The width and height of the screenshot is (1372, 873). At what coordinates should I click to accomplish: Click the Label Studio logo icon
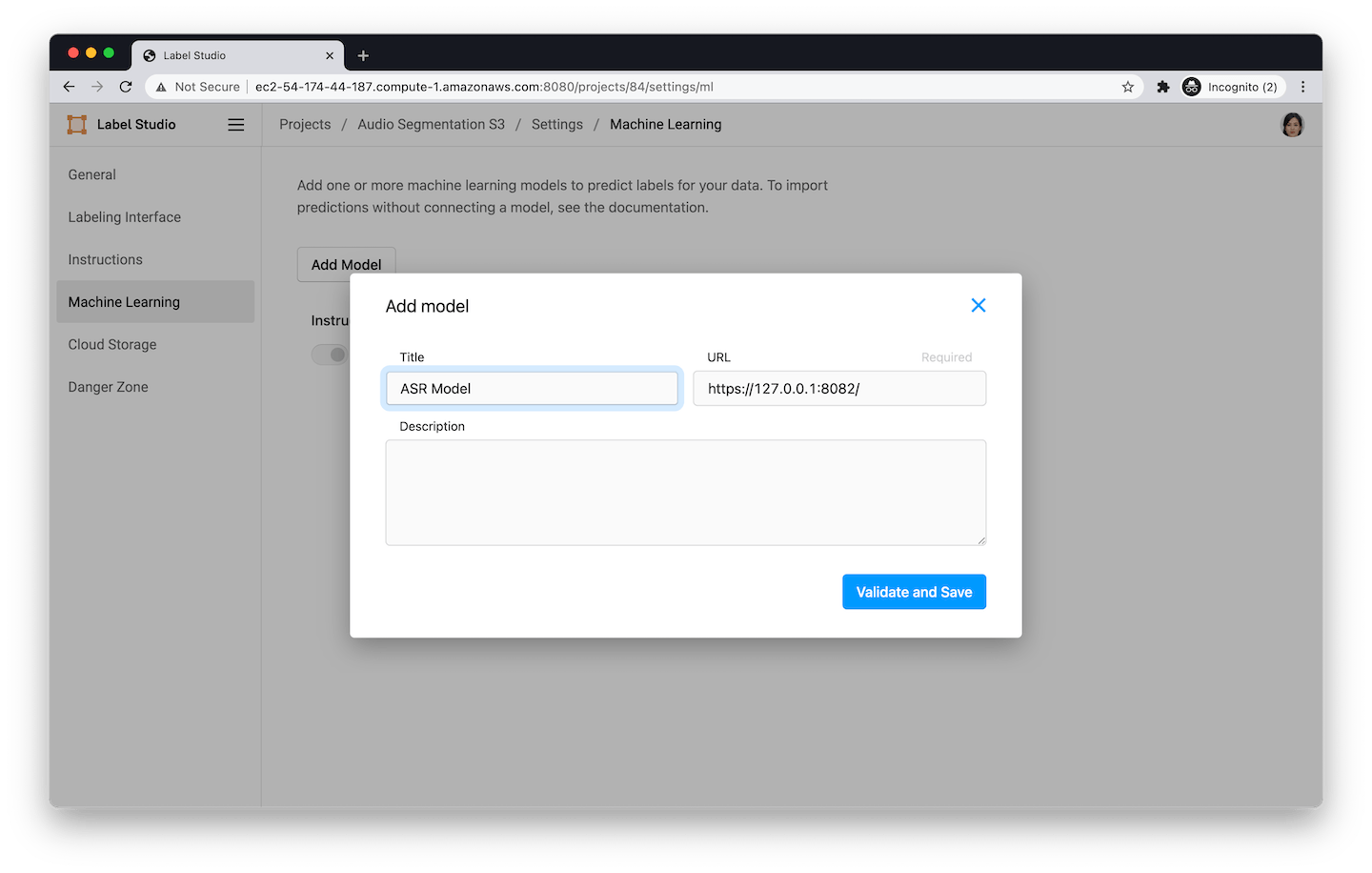(77, 125)
